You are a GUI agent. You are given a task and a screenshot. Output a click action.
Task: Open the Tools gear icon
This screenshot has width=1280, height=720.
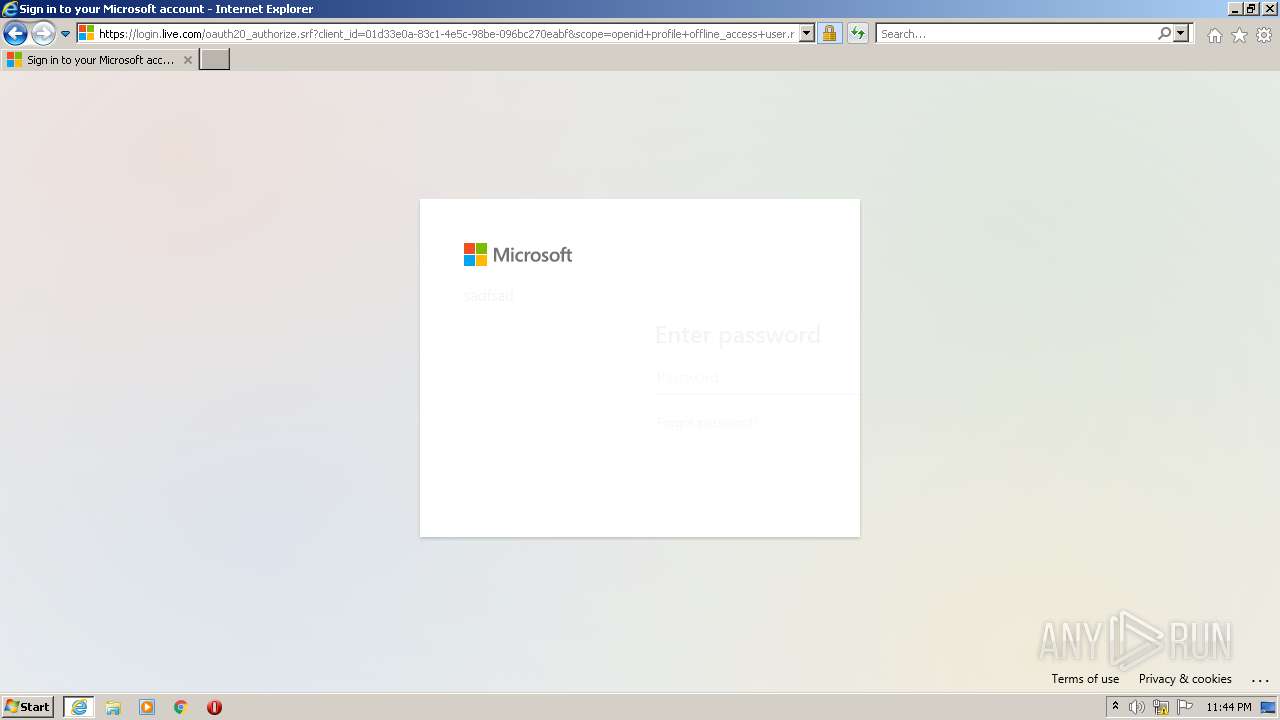(x=1264, y=35)
